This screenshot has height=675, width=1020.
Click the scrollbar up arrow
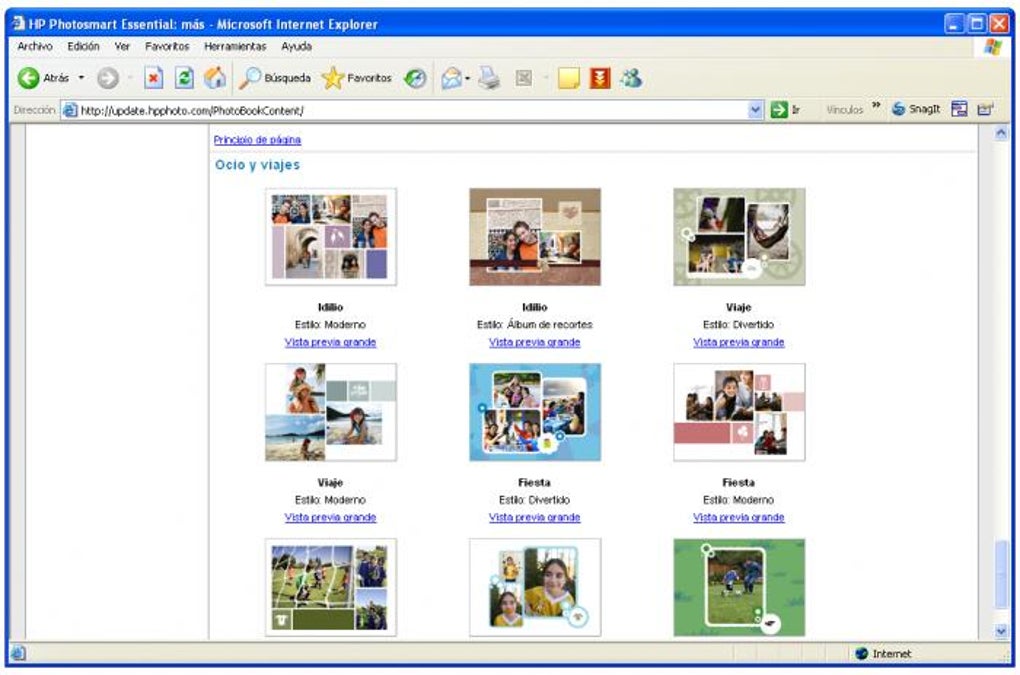pos(1001,133)
